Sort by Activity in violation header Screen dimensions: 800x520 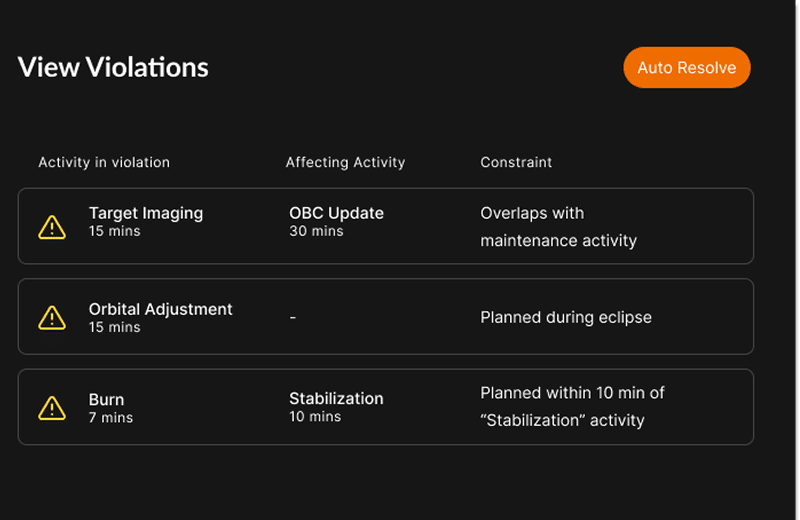104,162
